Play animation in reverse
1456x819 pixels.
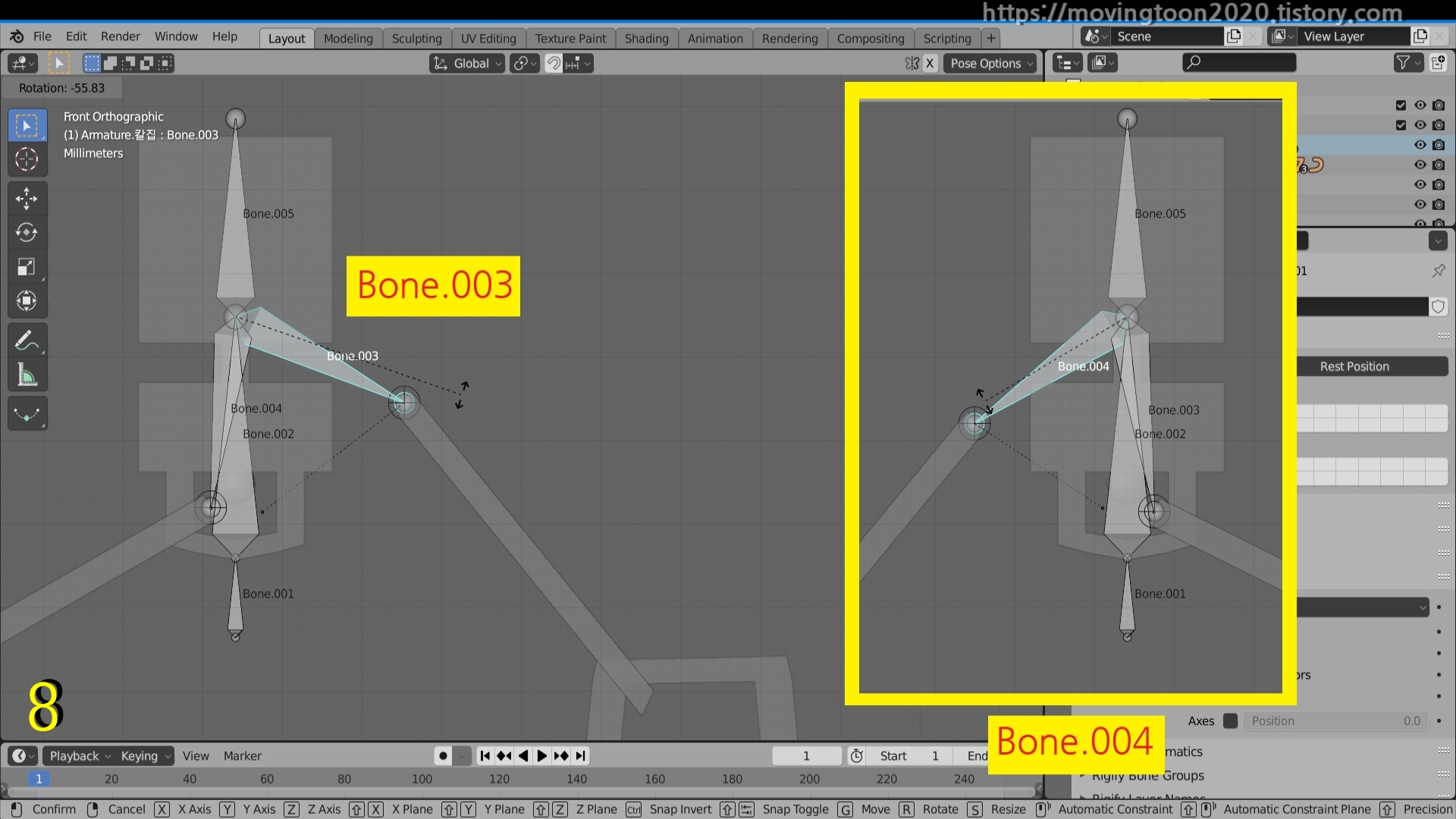pyautogui.click(x=523, y=756)
